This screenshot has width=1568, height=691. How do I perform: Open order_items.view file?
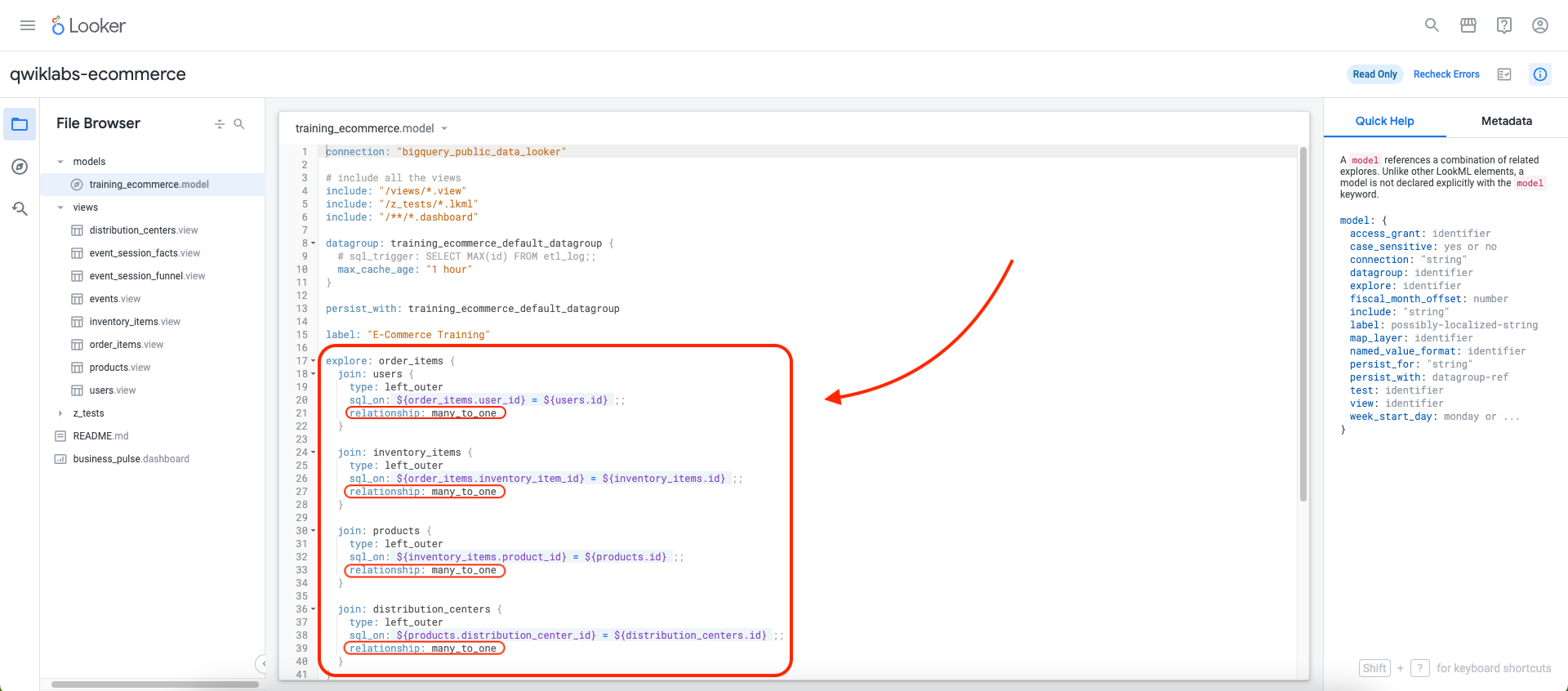[127, 345]
